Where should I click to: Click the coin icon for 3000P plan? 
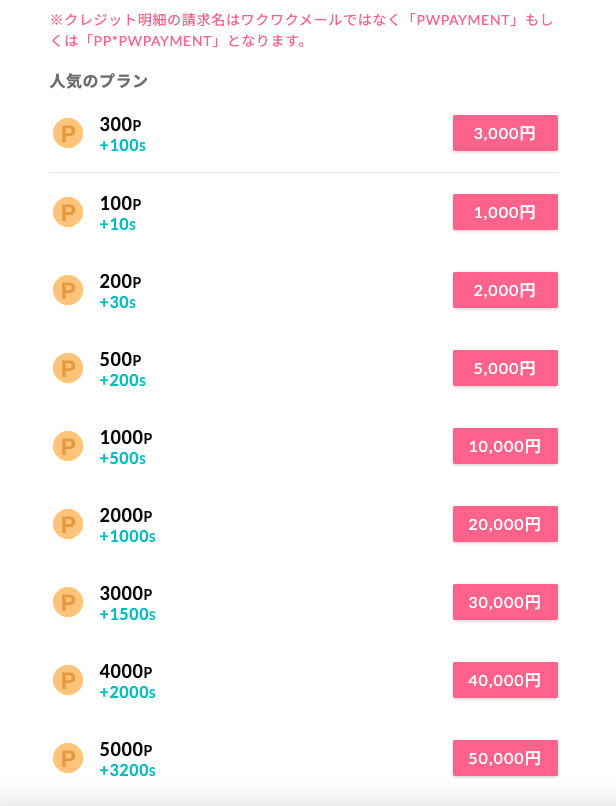tap(68, 602)
